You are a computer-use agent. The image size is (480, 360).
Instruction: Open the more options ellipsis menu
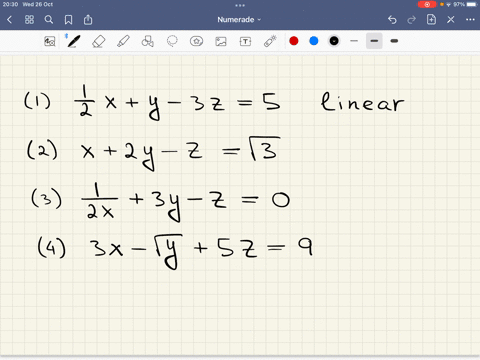(470, 20)
